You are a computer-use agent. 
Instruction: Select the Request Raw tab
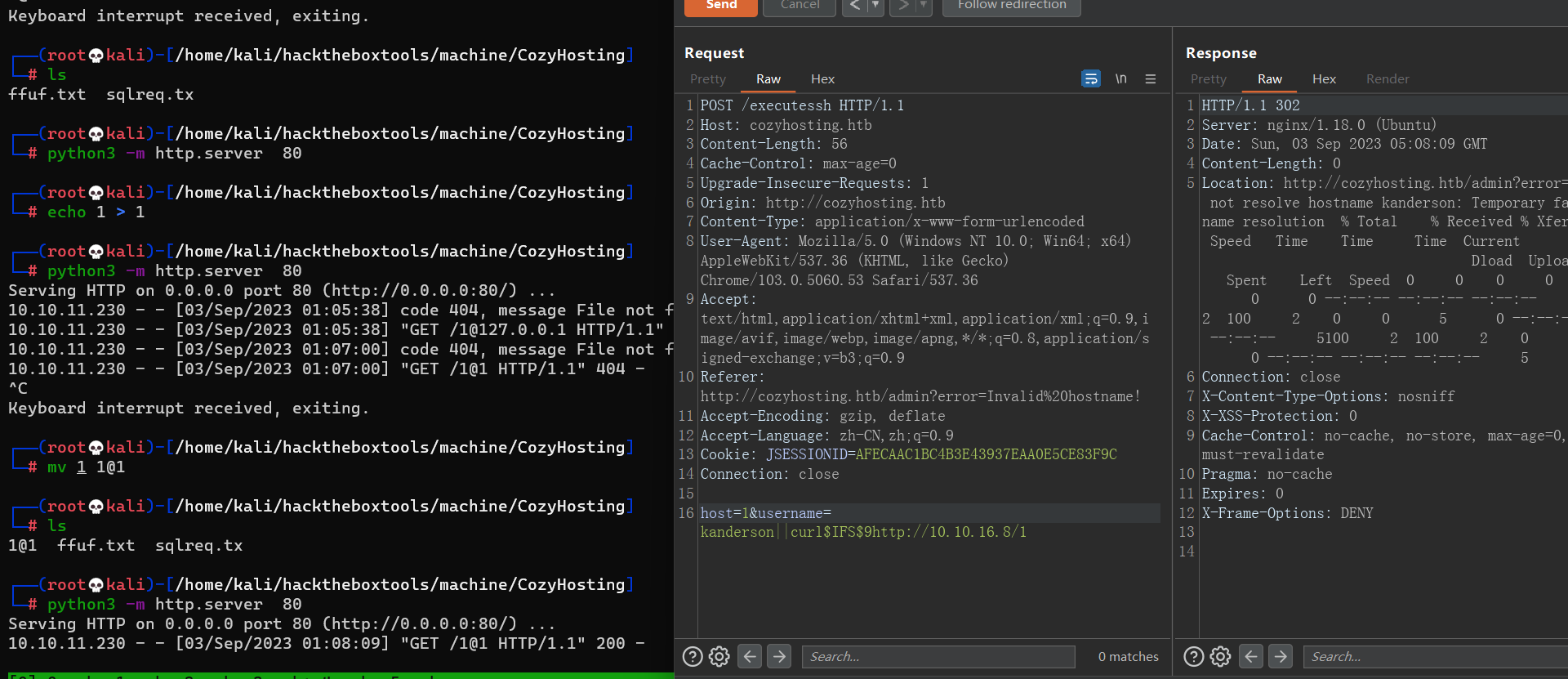tap(768, 79)
